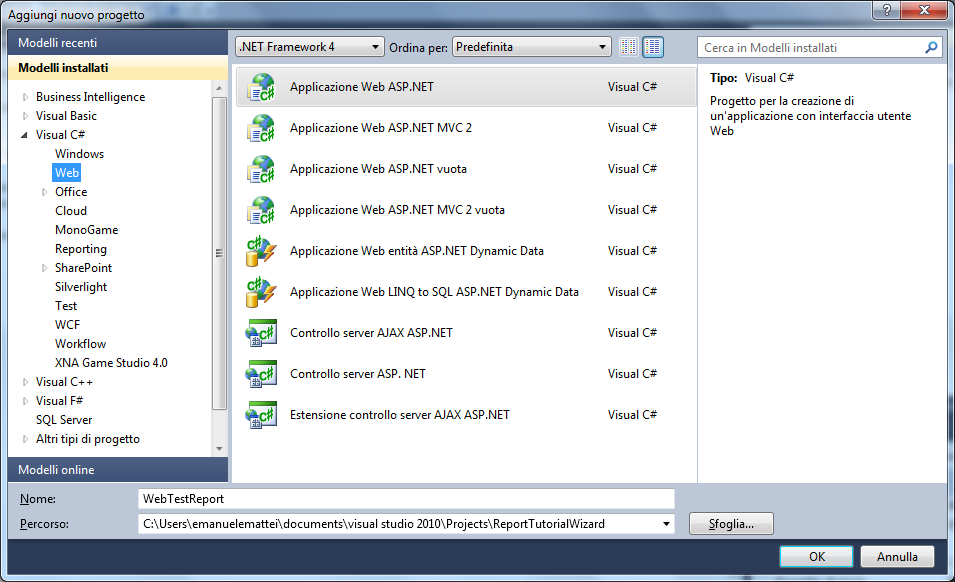Open the Modelli recenti section
Image resolution: width=955 pixels, height=582 pixels.
pyautogui.click(x=118, y=43)
